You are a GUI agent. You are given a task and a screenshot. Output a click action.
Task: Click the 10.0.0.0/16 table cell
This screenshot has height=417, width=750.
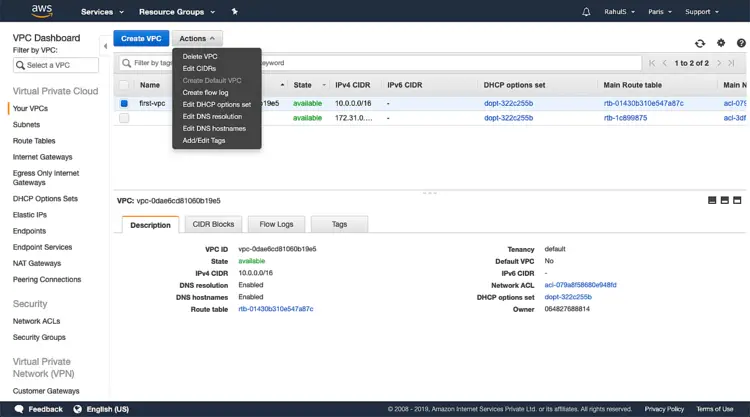coord(353,103)
